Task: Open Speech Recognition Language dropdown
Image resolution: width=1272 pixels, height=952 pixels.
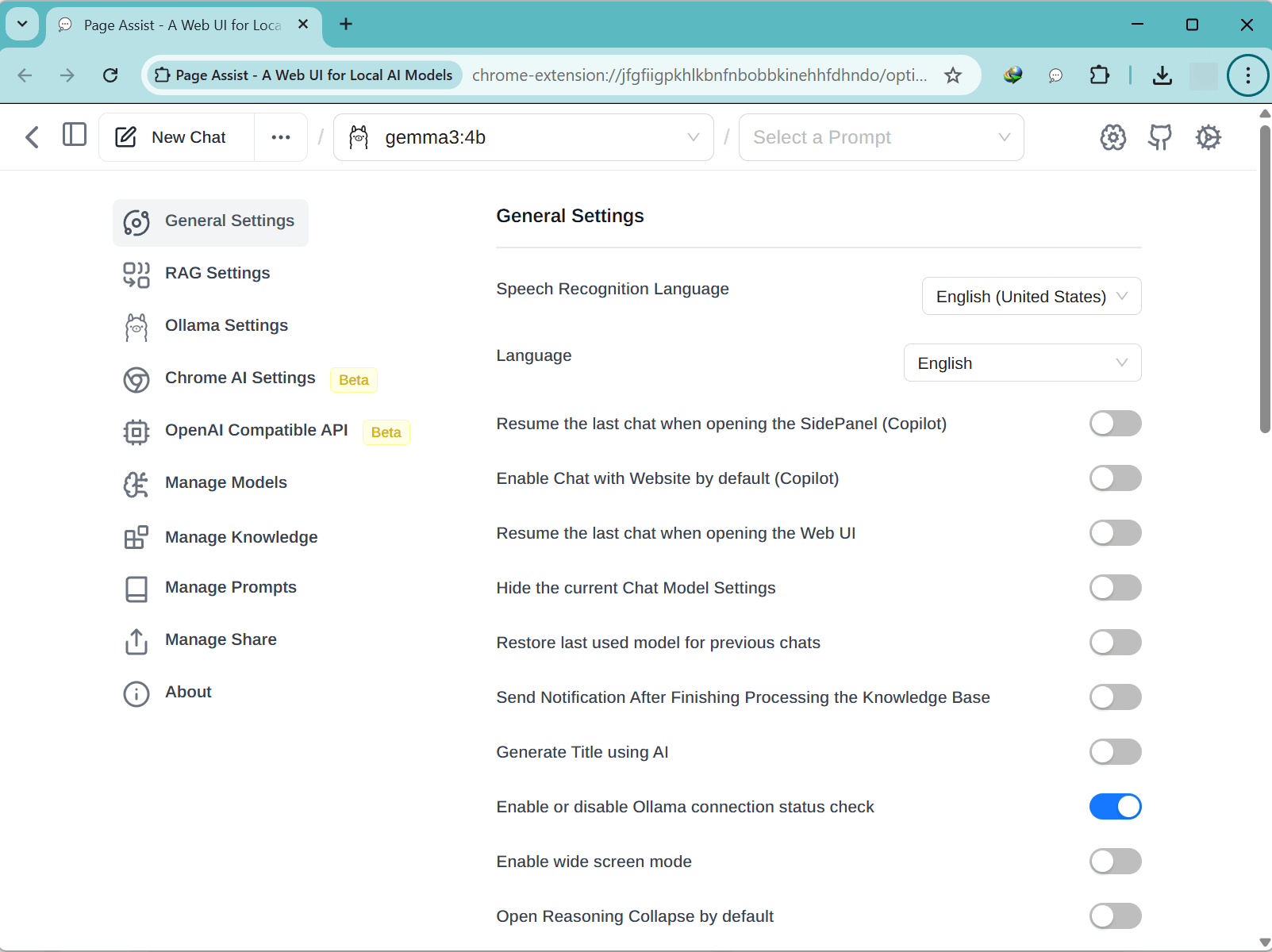Action: [x=1032, y=296]
